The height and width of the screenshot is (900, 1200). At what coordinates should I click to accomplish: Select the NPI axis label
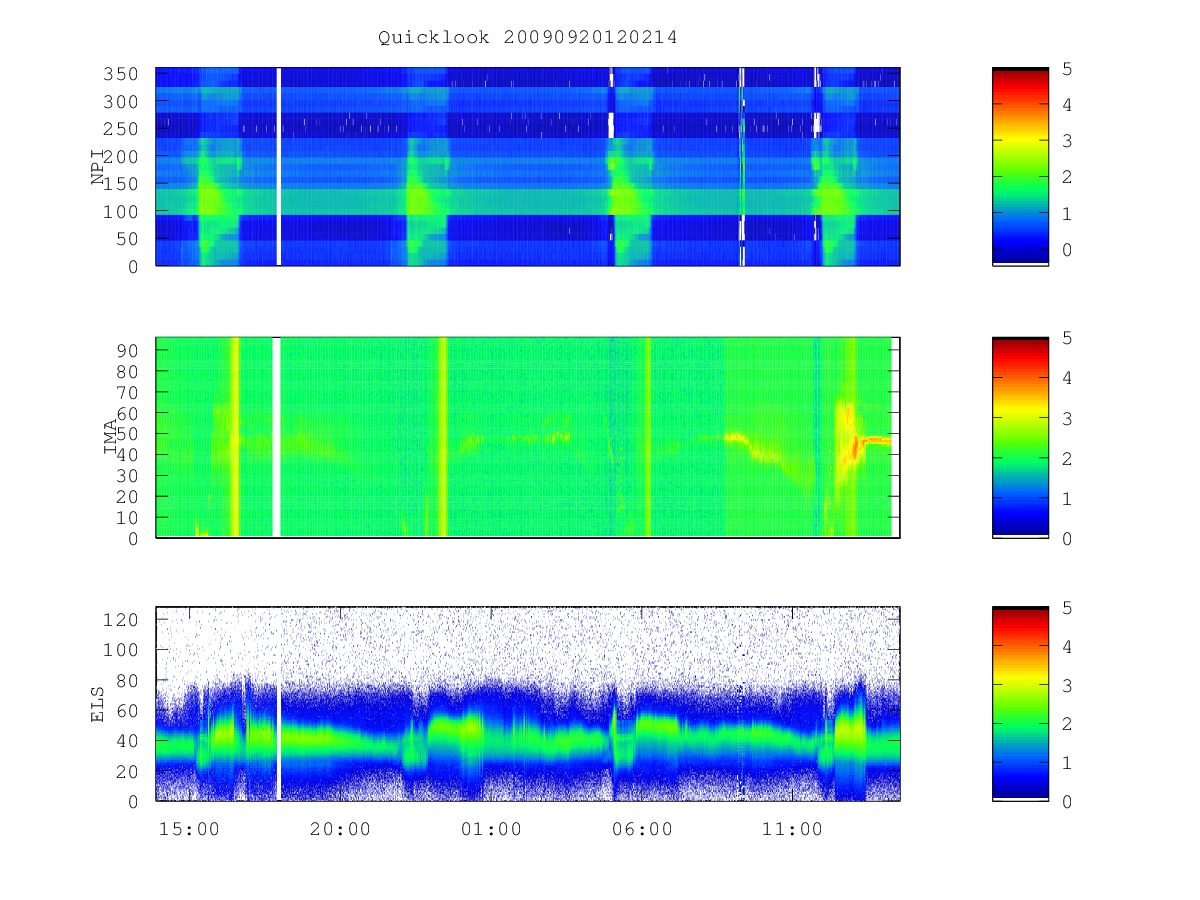[98, 167]
